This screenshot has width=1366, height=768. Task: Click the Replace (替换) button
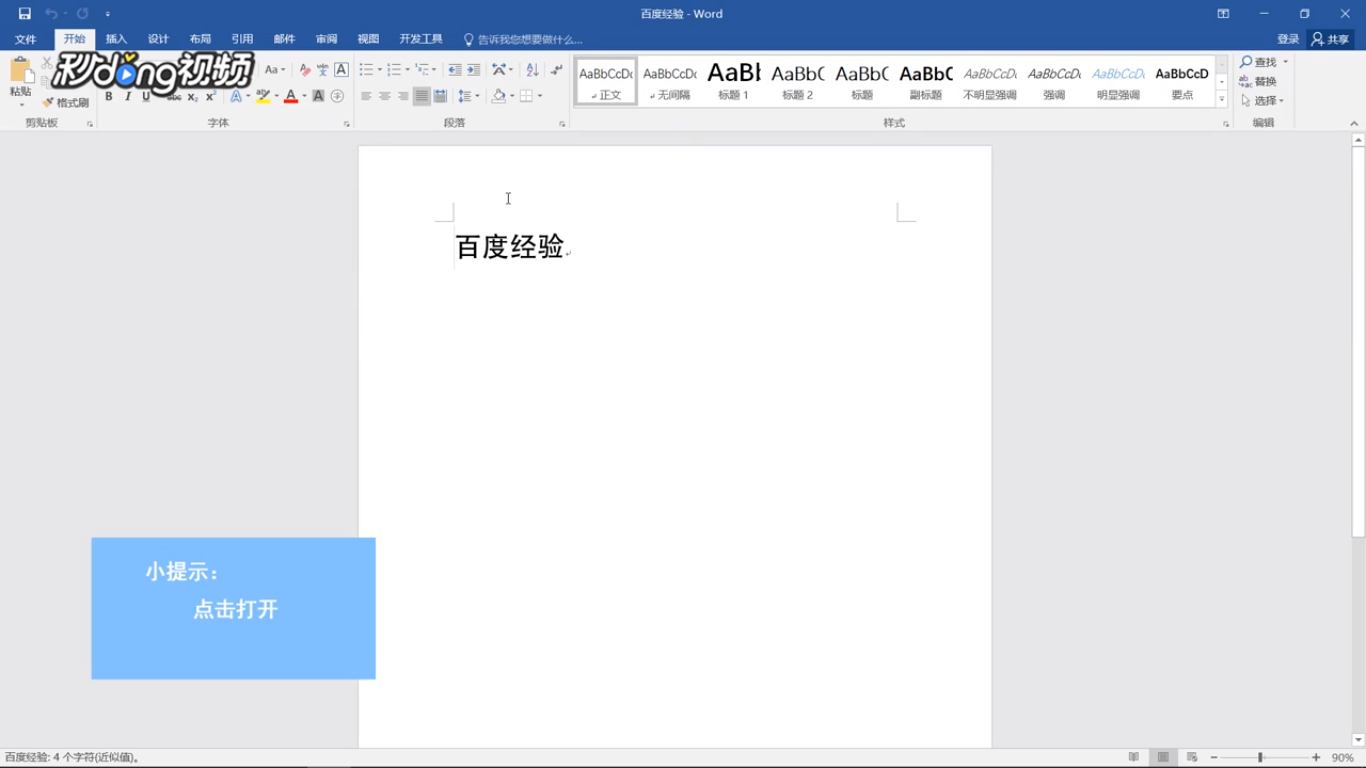(1259, 81)
